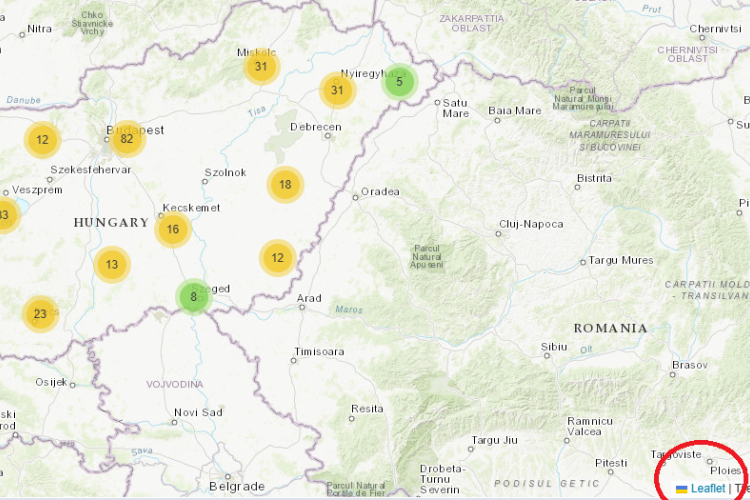
Task: Open the 12 cluster west of Budapest
Action: coord(42,140)
